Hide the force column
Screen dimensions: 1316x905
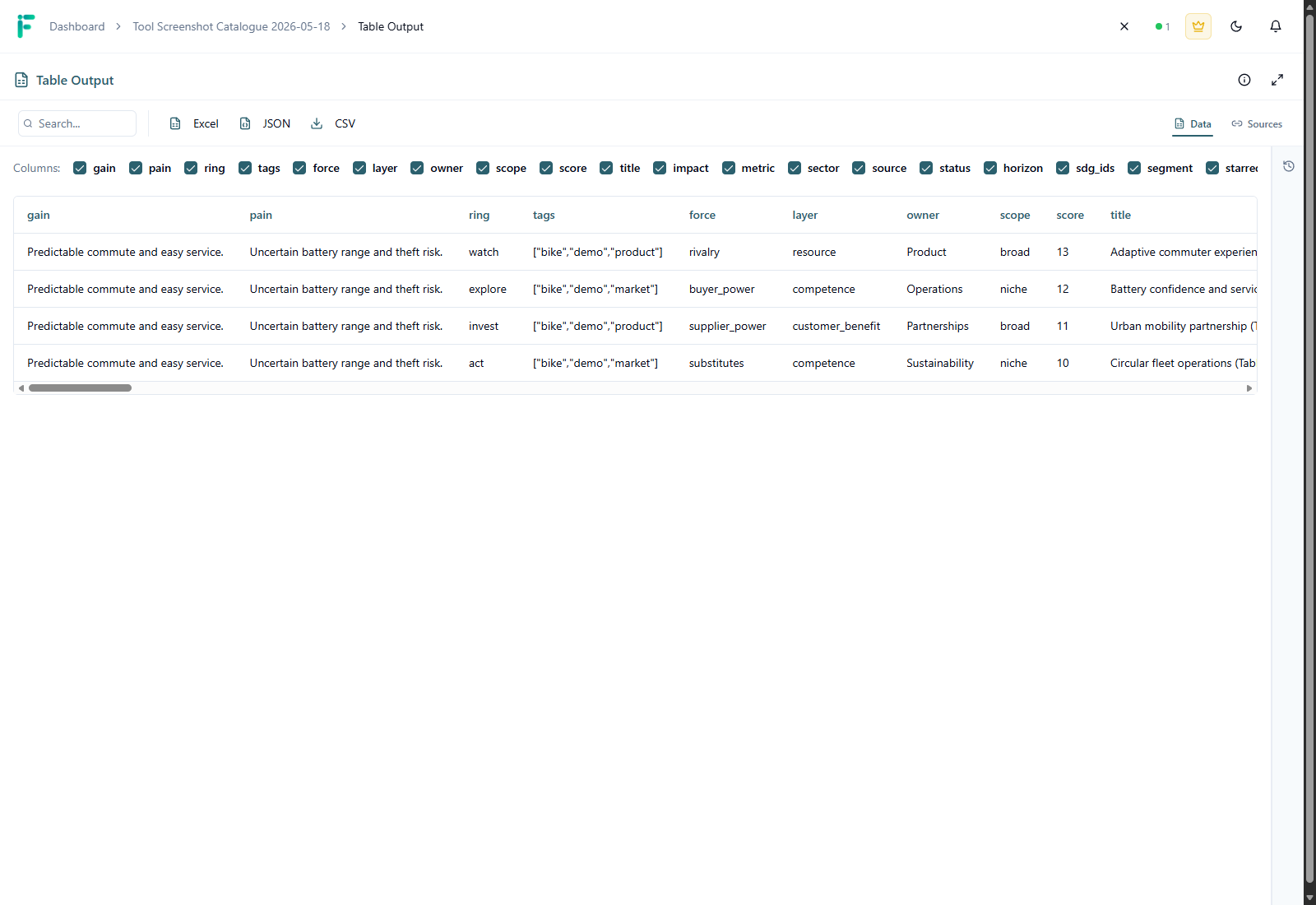click(x=299, y=168)
